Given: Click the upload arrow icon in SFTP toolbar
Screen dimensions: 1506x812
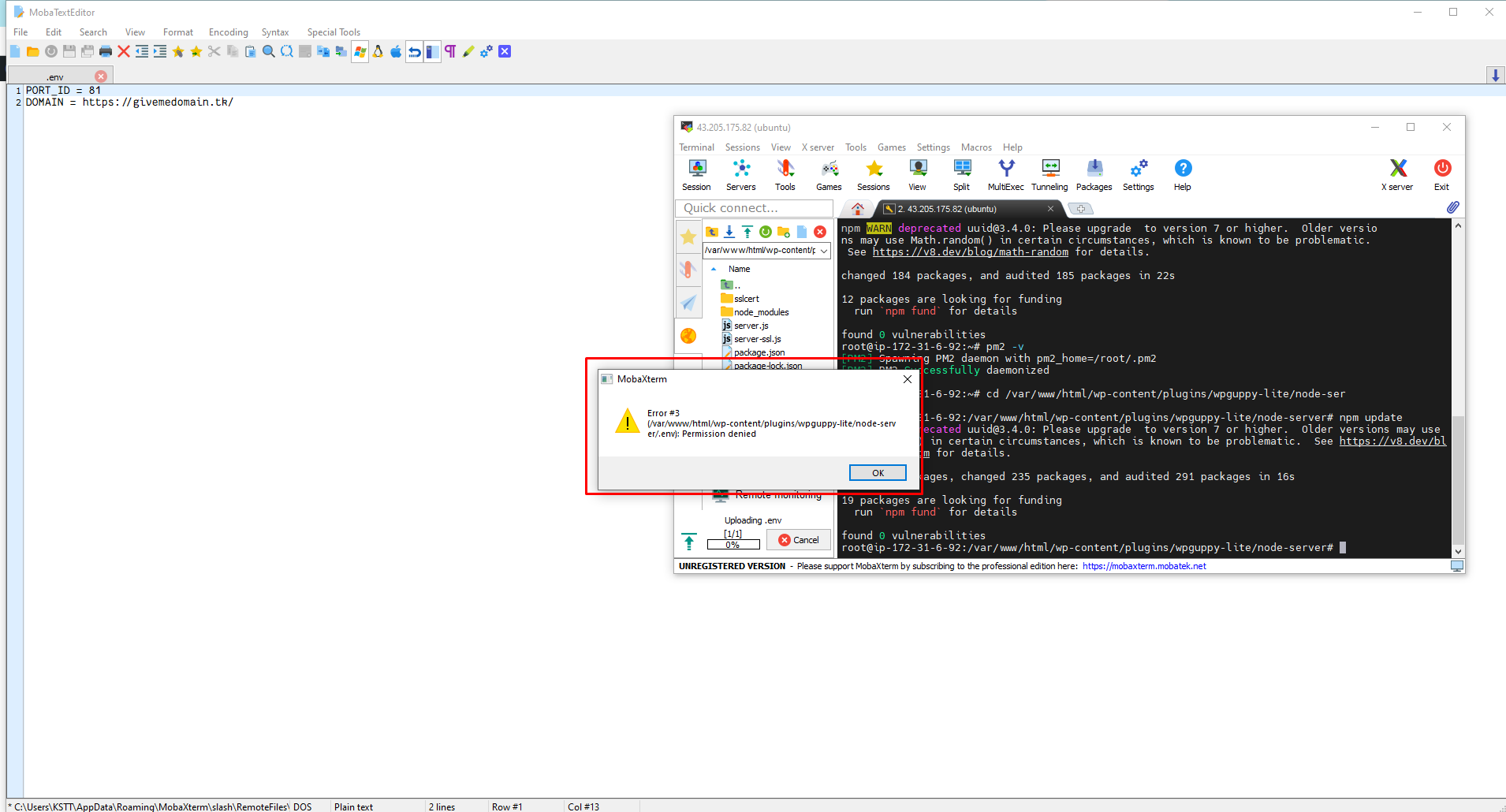Looking at the screenshot, I should click(747, 232).
